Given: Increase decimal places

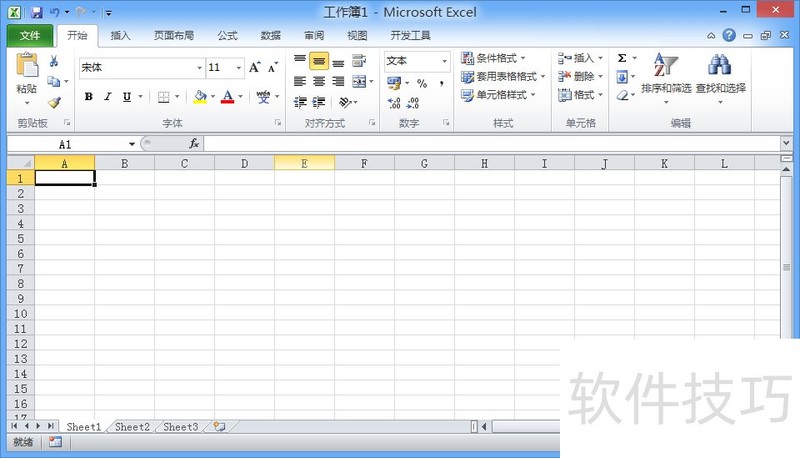Looking at the screenshot, I should pyautogui.click(x=394, y=103).
